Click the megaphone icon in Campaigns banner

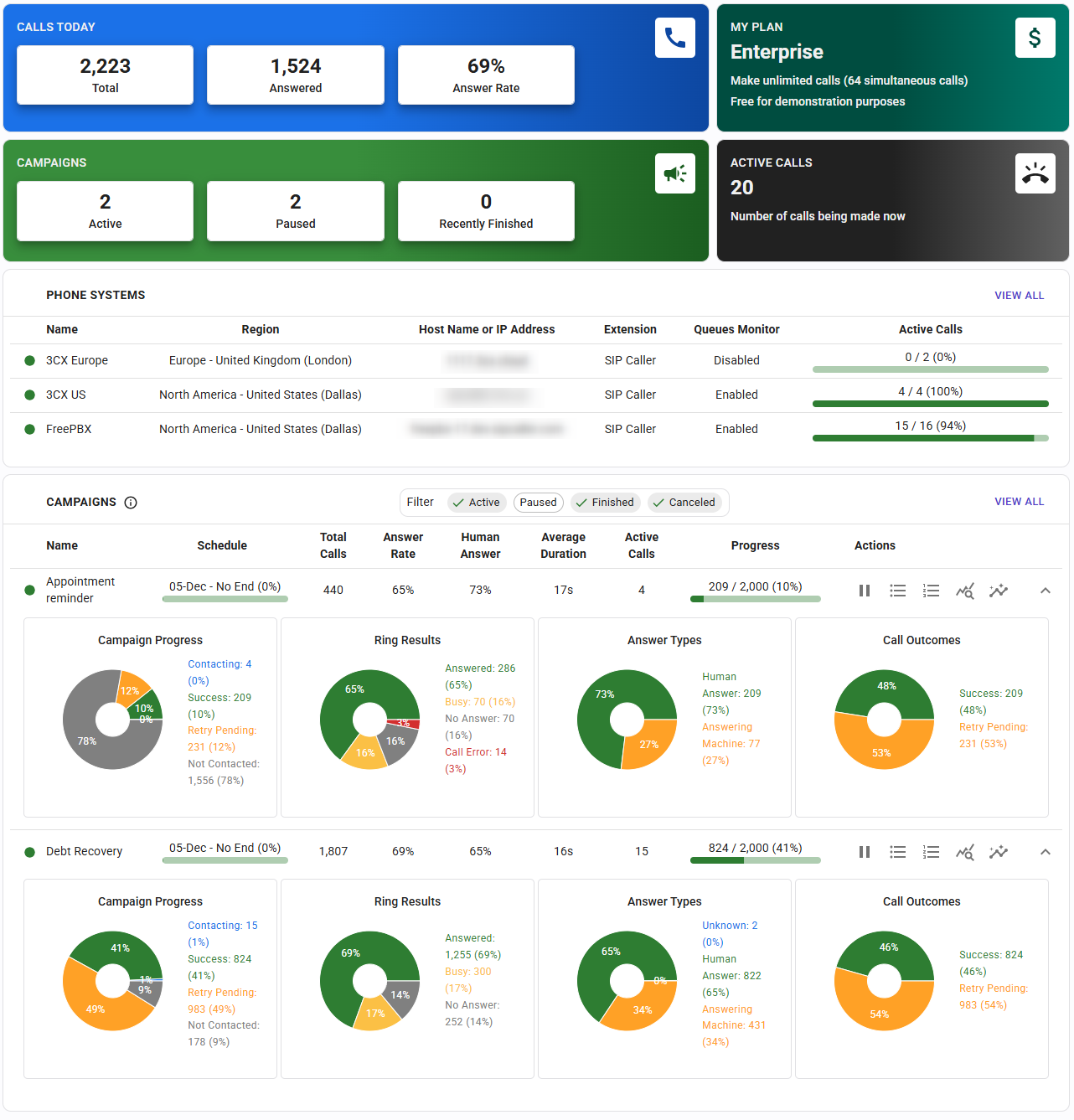(674, 173)
